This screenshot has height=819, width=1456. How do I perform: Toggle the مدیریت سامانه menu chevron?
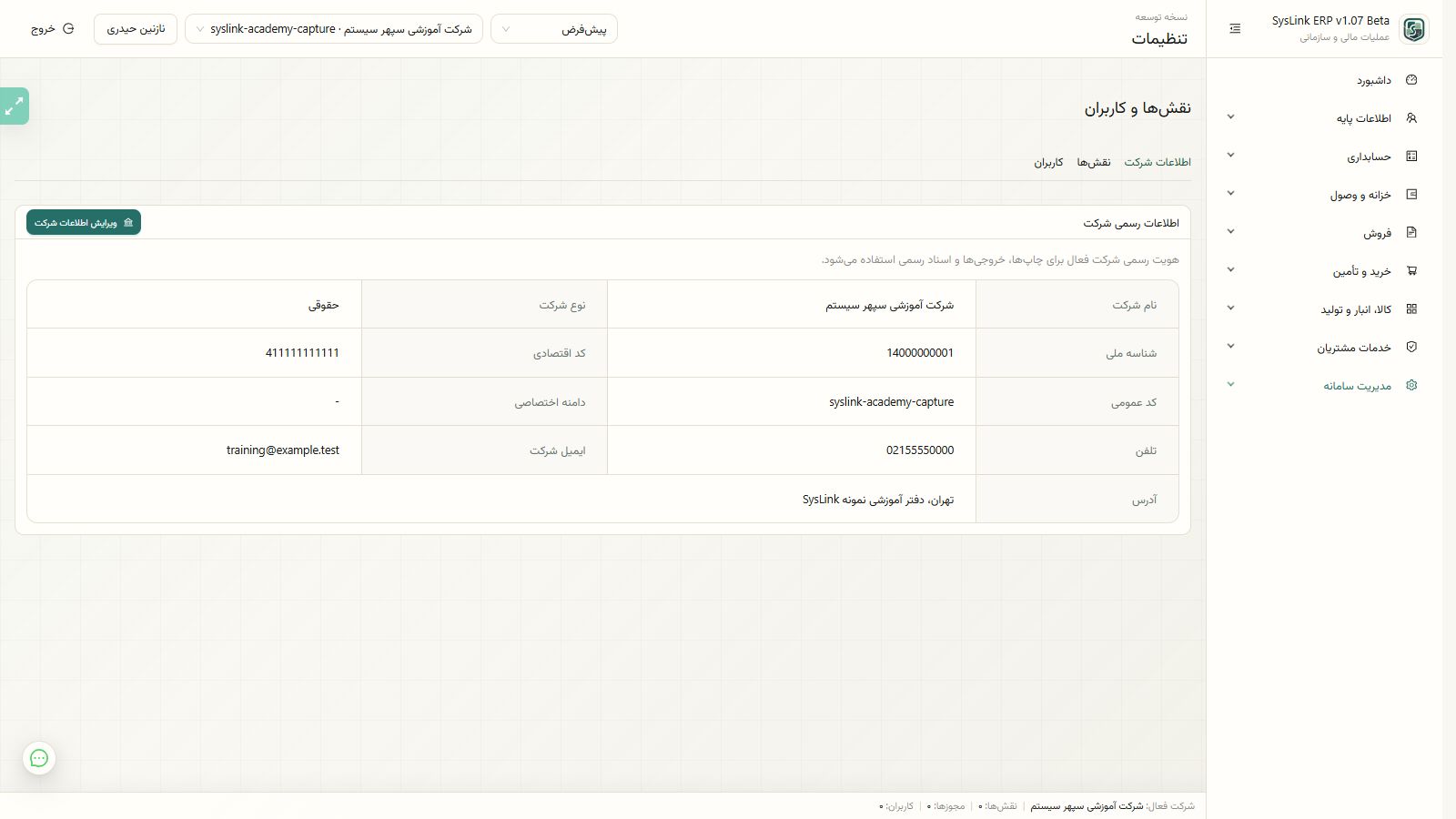click(1230, 385)
